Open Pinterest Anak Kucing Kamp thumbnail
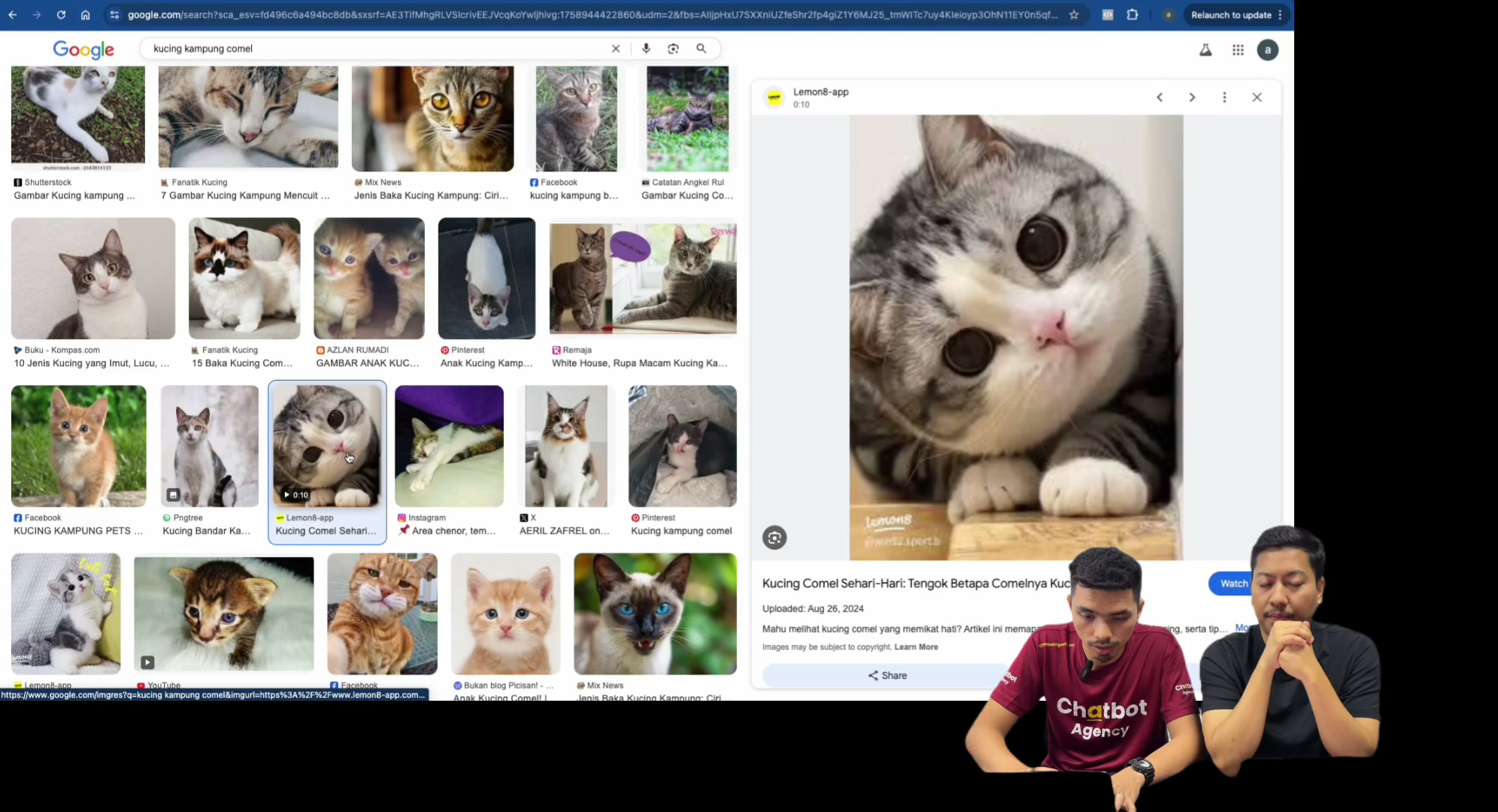 click(487, 278)
